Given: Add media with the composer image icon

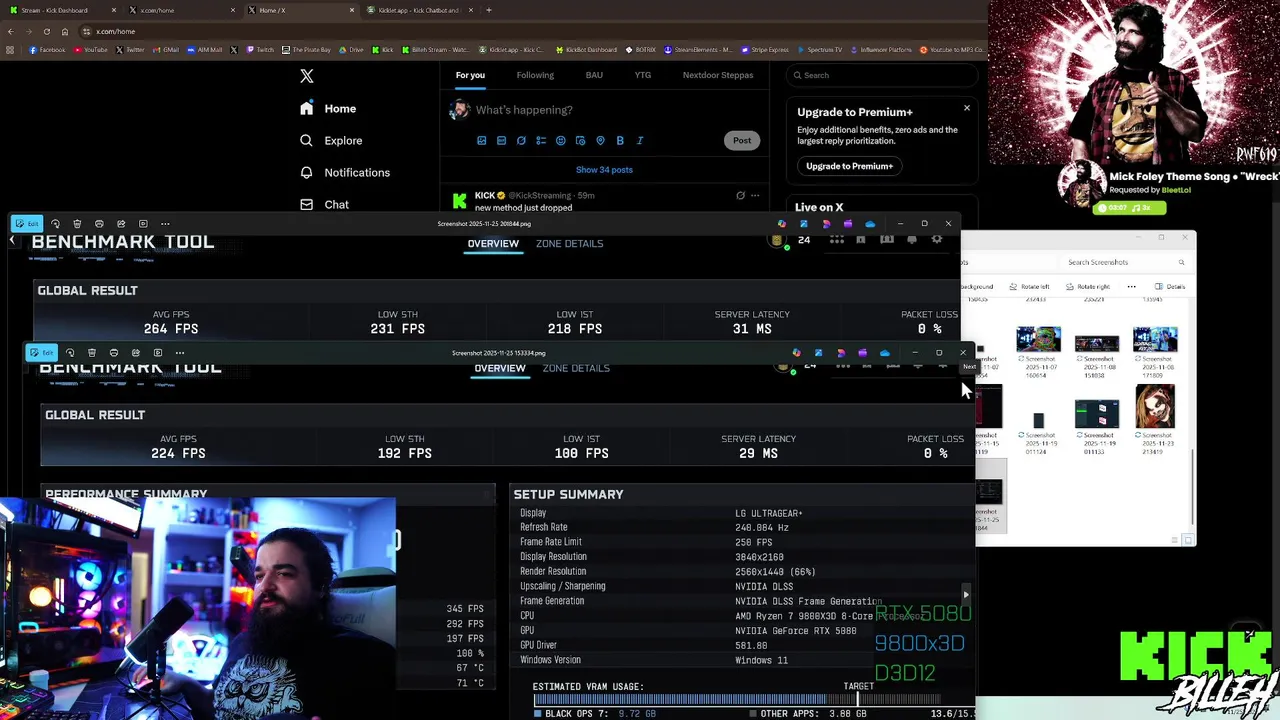Looking at the screenshot, I should point(481,141).
